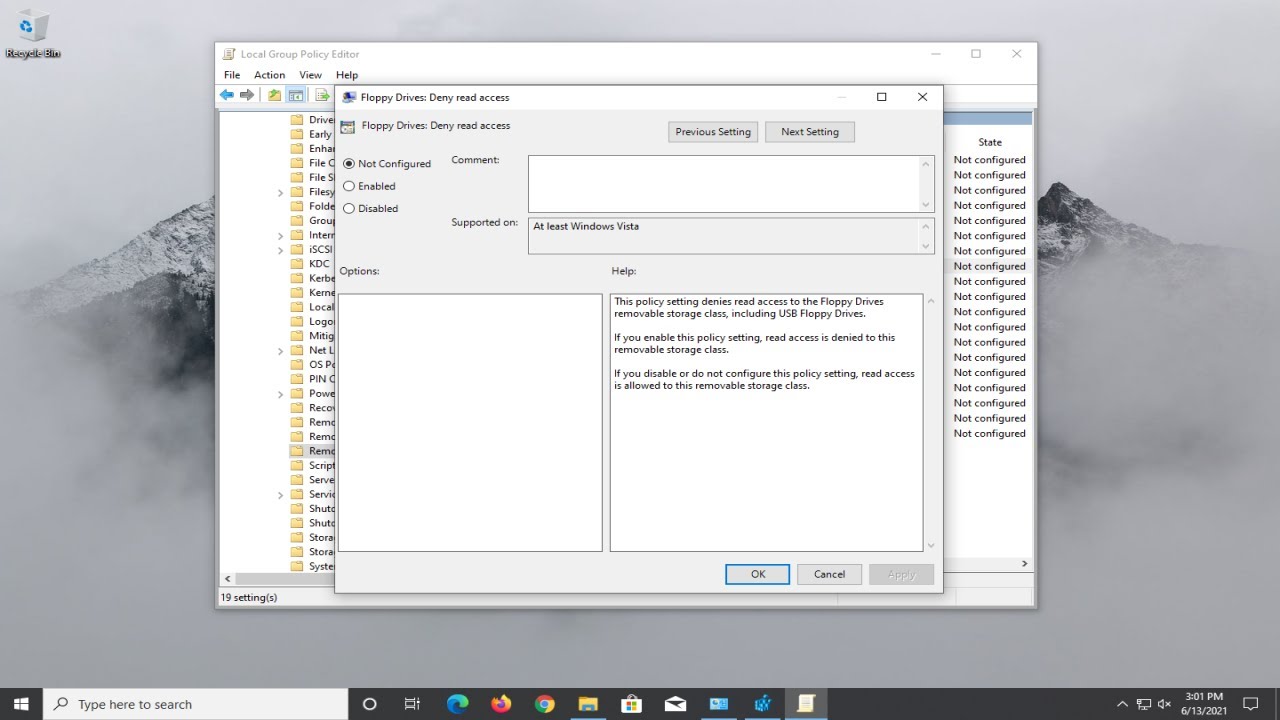Go back using the blue left arrow toolbar icon
Image resolution: width=1280 pixels, height=720 pixels.
tap(227, 95)
